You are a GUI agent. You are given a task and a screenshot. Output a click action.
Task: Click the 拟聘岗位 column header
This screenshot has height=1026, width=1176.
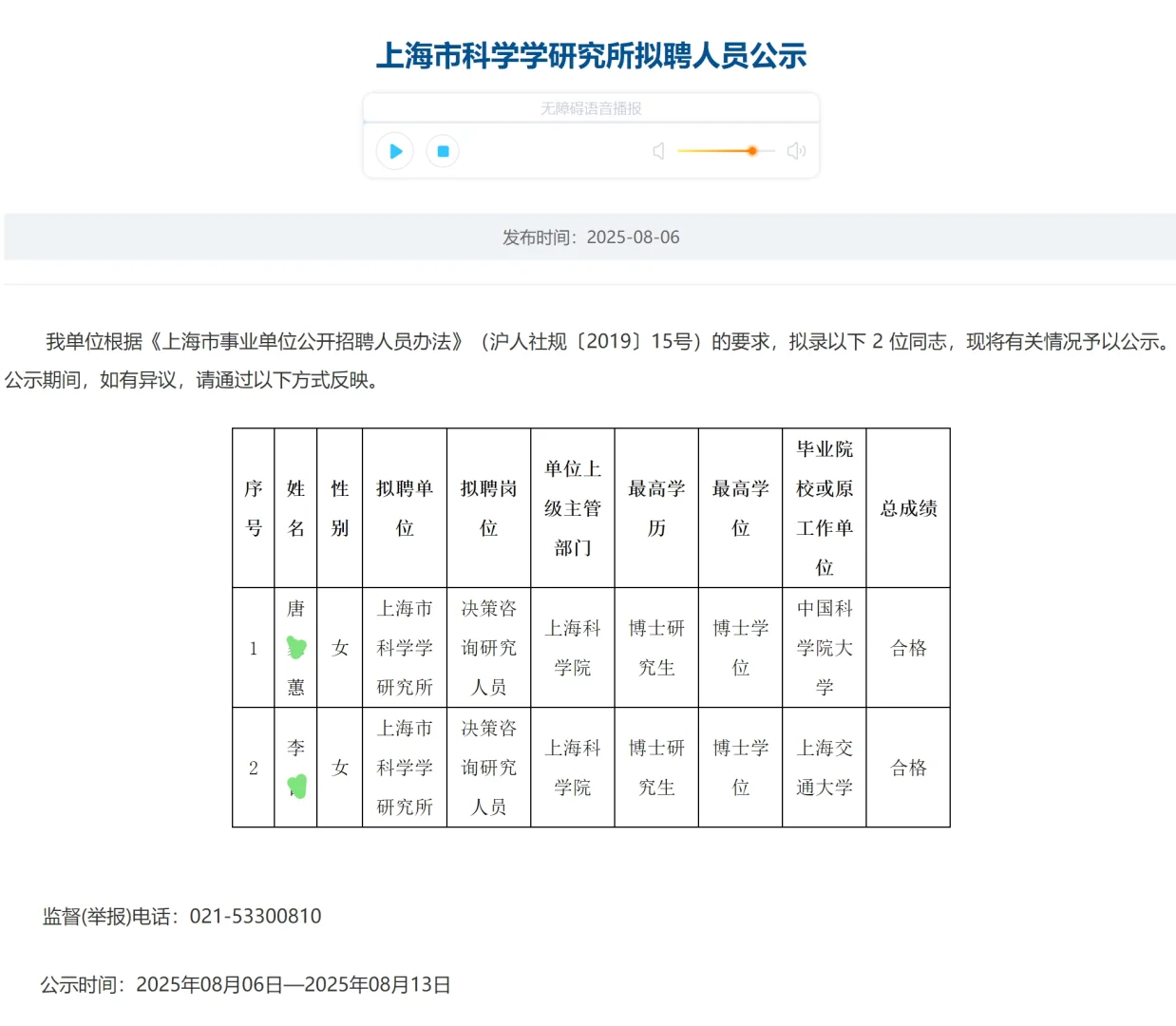[489, 508]
